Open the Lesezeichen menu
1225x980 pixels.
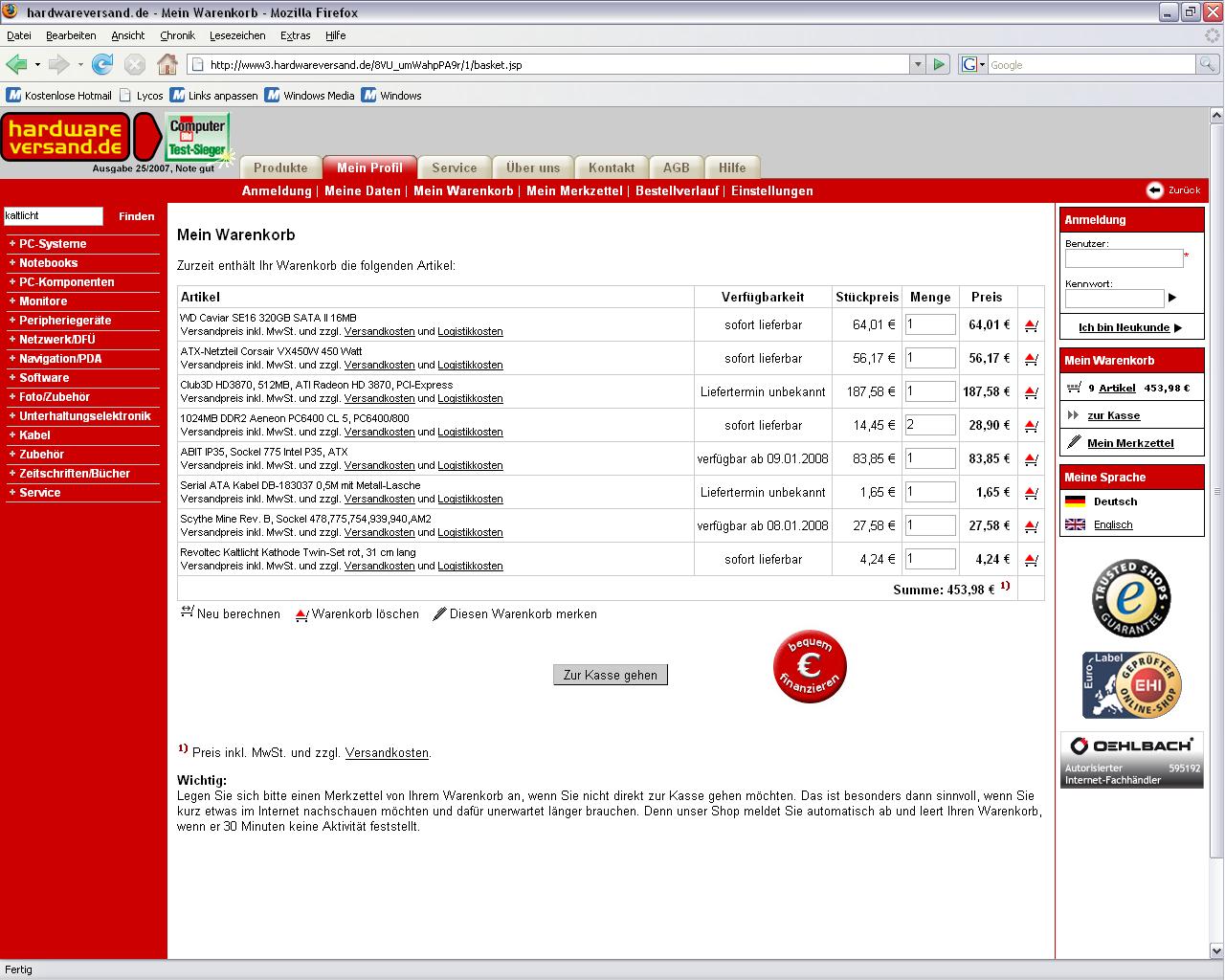237,35
